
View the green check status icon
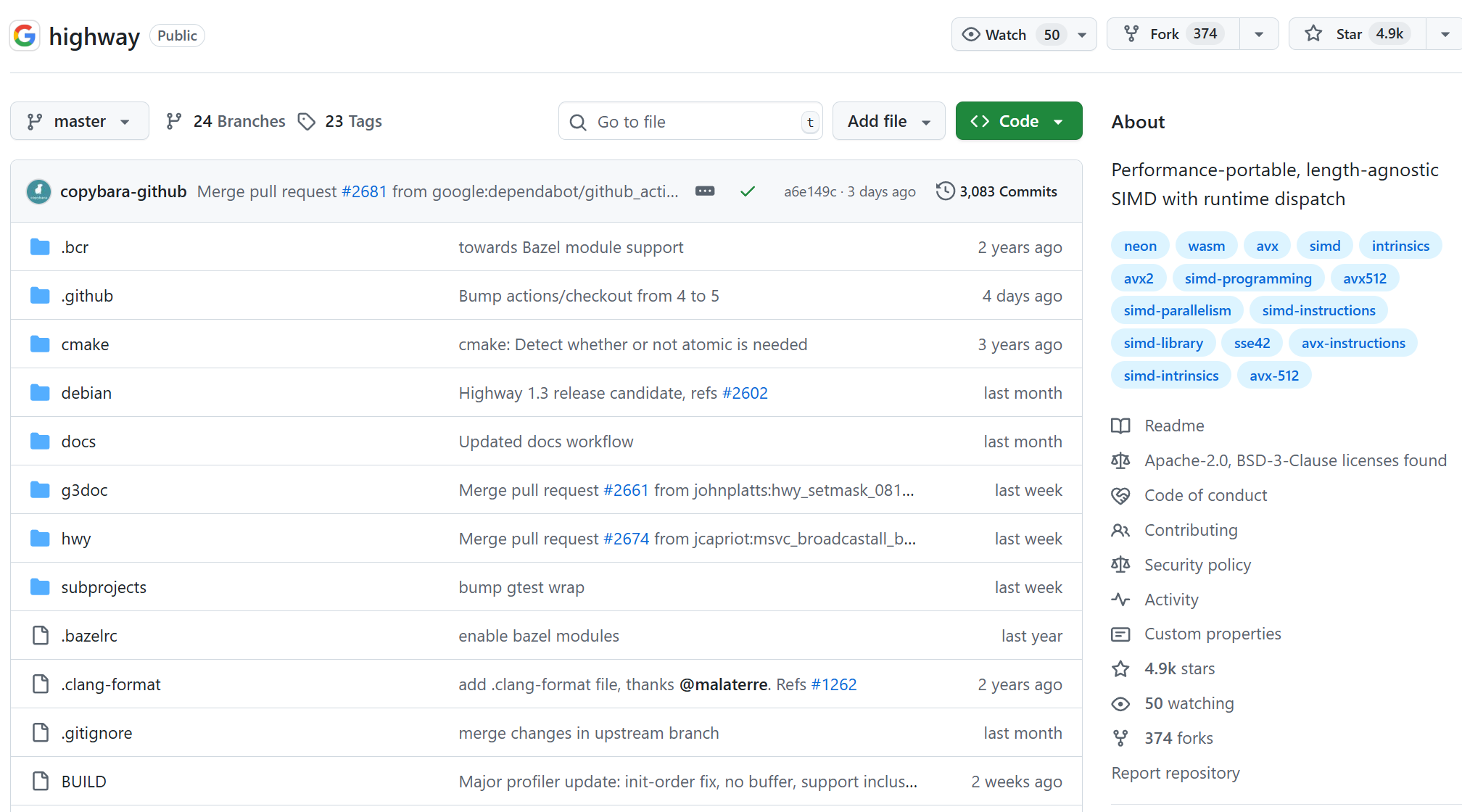tap(748, 191)
